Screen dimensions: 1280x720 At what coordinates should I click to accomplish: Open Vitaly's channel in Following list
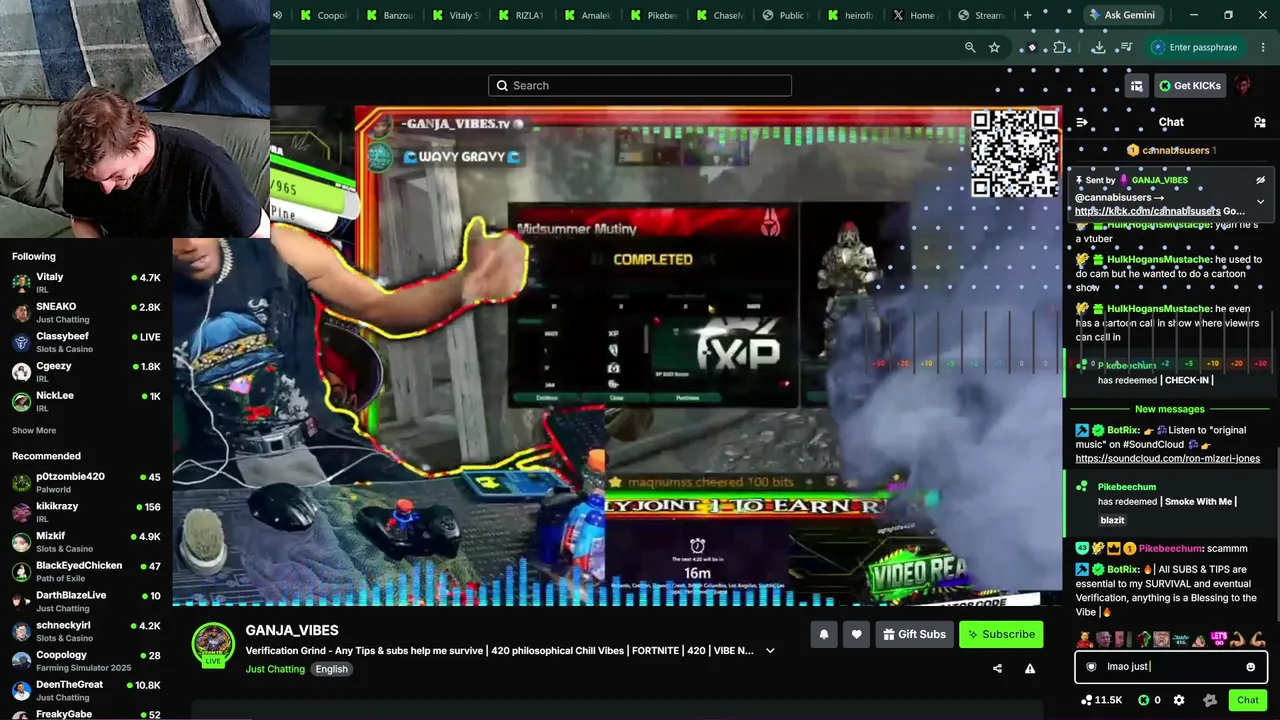pyautogui.click(x=86, y=282)
